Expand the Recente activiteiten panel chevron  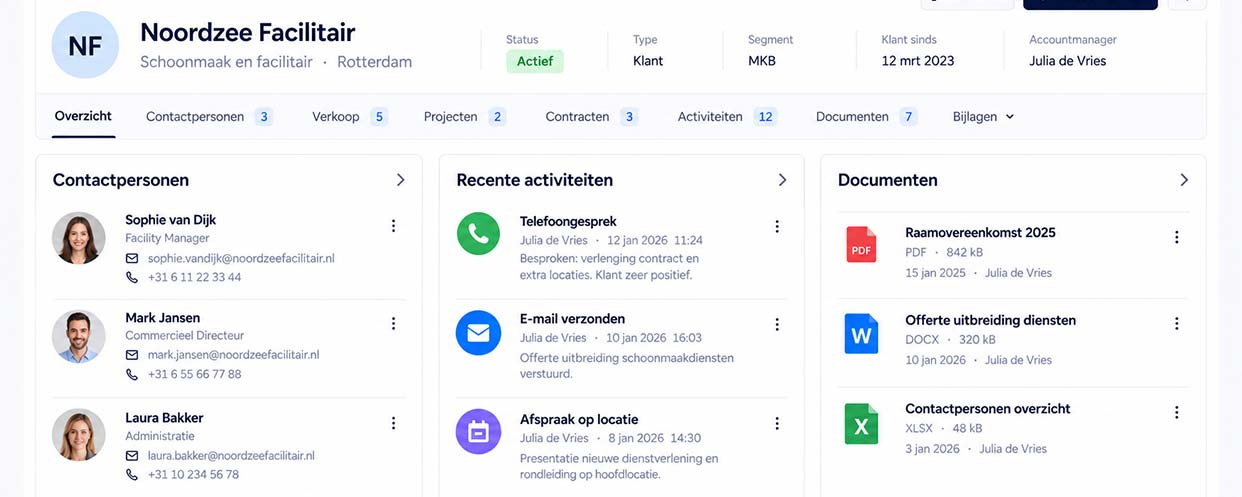pos(782,180)
